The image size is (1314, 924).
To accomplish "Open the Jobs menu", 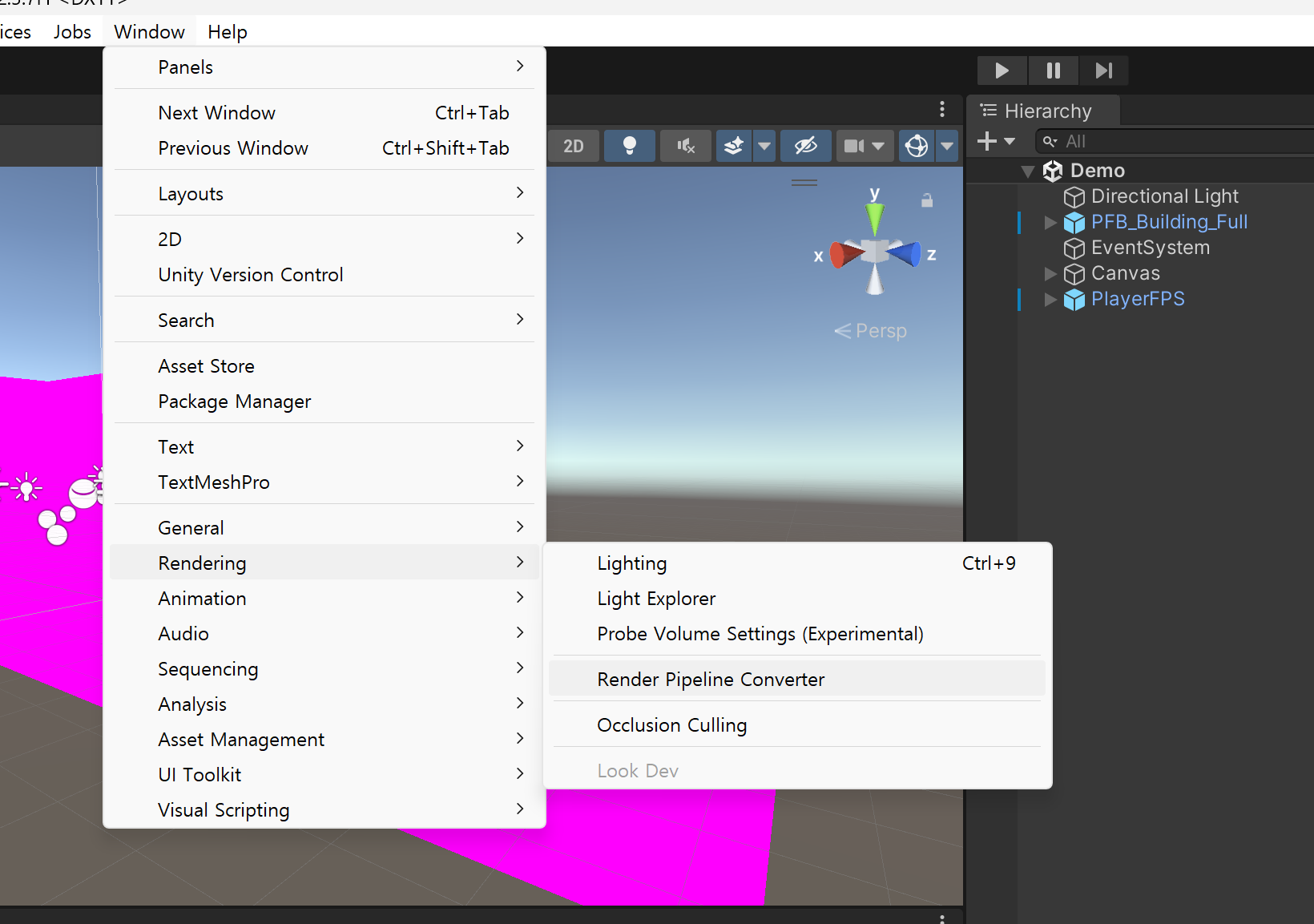I will [72, 32].
